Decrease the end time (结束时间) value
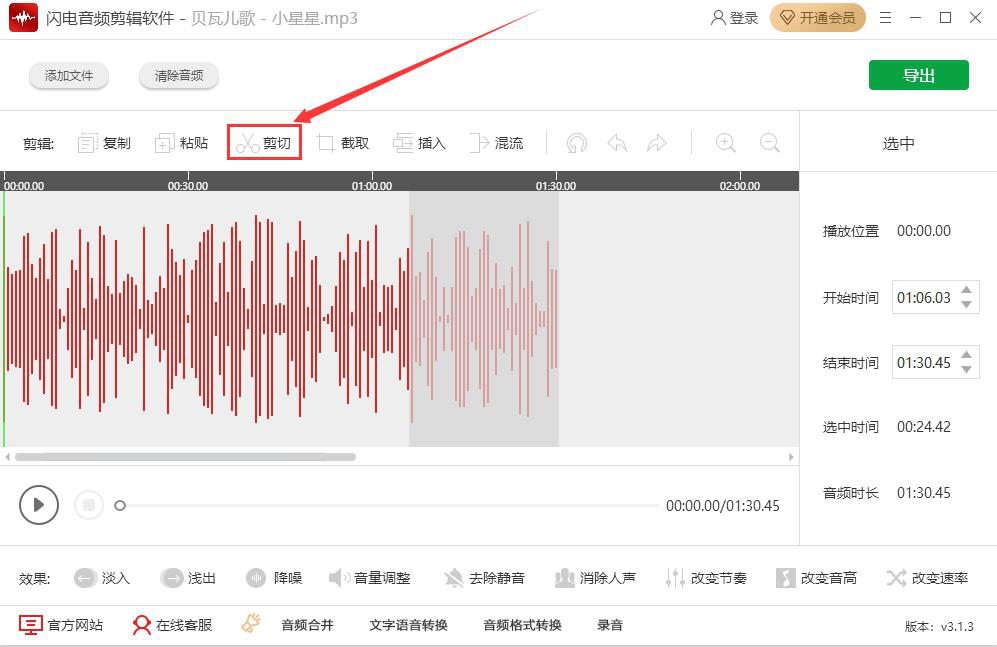This screenshot has width=997, height=647. (966, 370)
